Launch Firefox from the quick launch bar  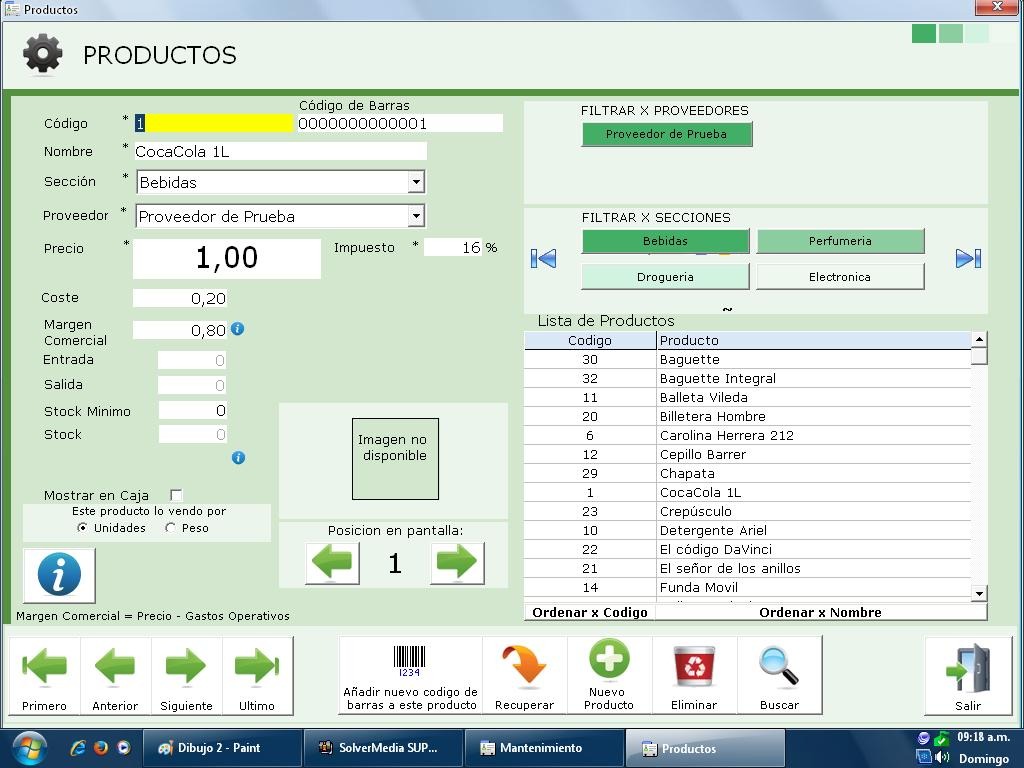[101, 748]
